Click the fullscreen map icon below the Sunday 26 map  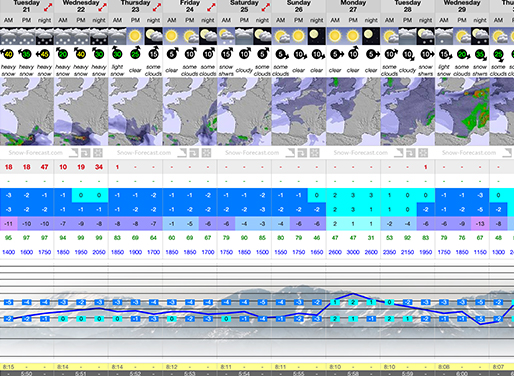click(x=315, y=153)
